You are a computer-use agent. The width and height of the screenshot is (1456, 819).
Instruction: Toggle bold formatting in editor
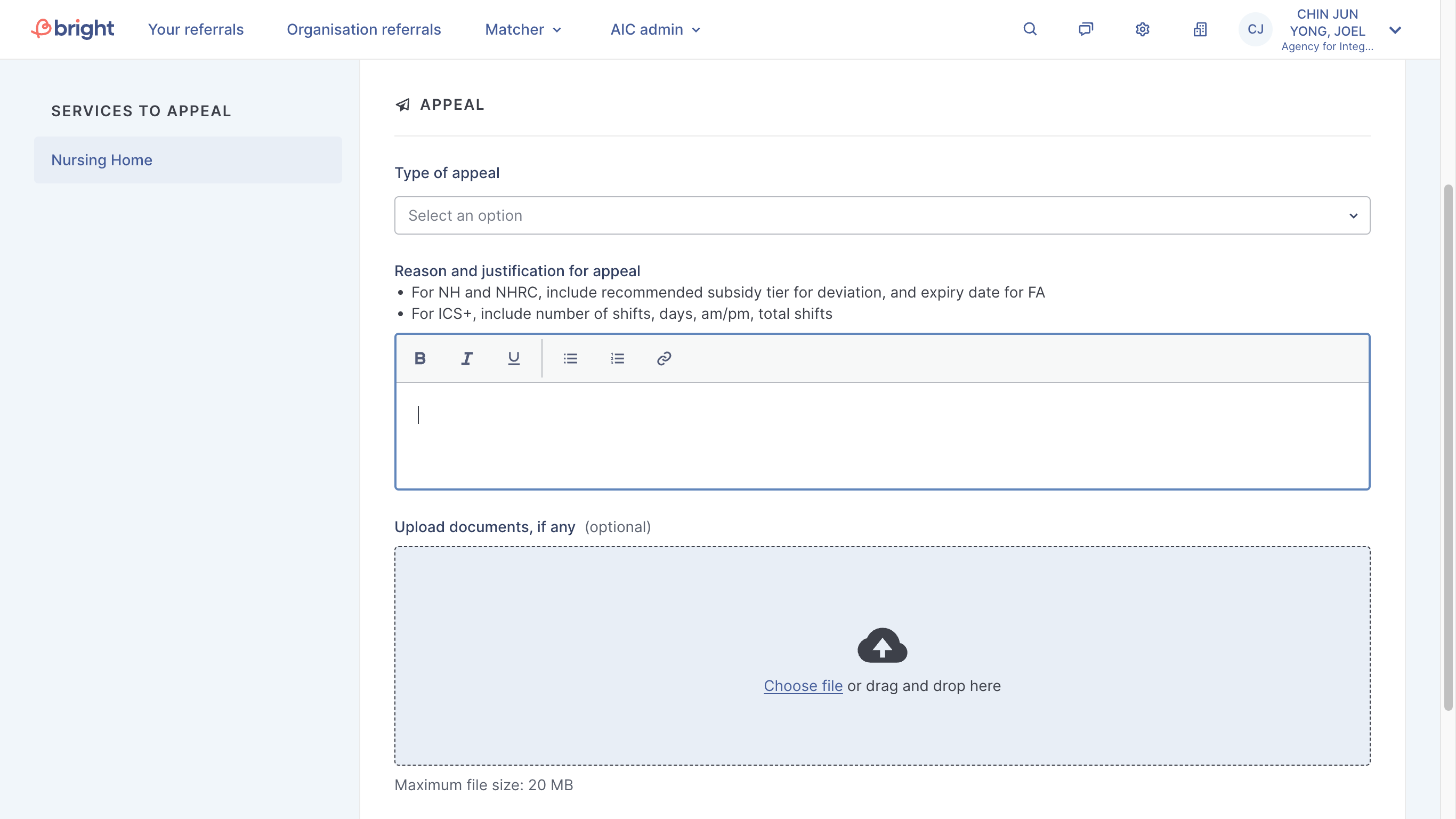(420, 358)
